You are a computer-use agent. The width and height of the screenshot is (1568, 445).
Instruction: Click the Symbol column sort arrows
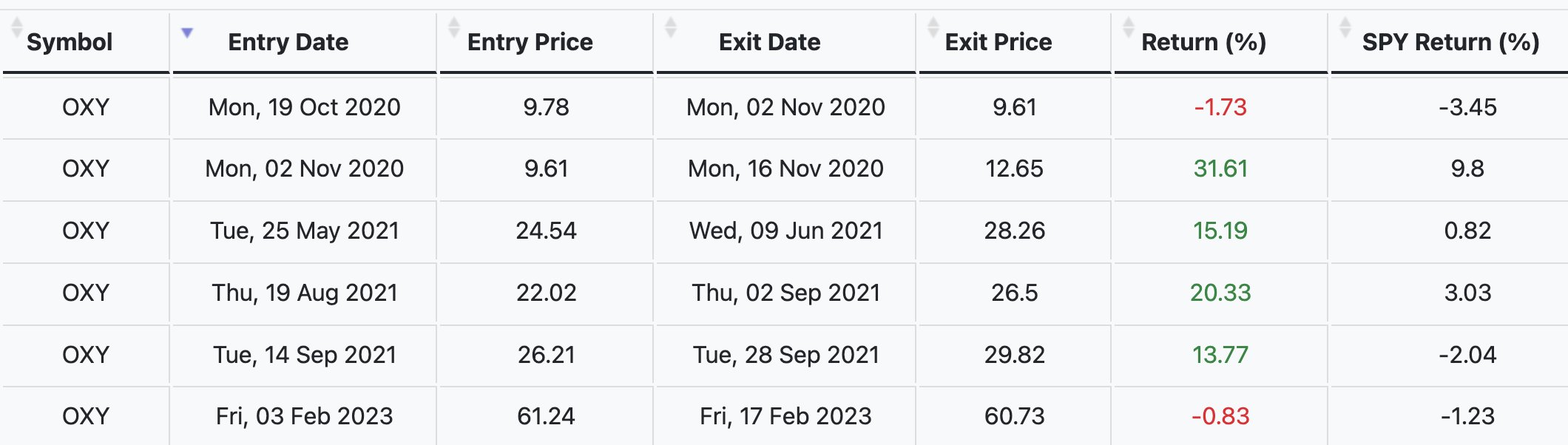(x=16, y=27)
